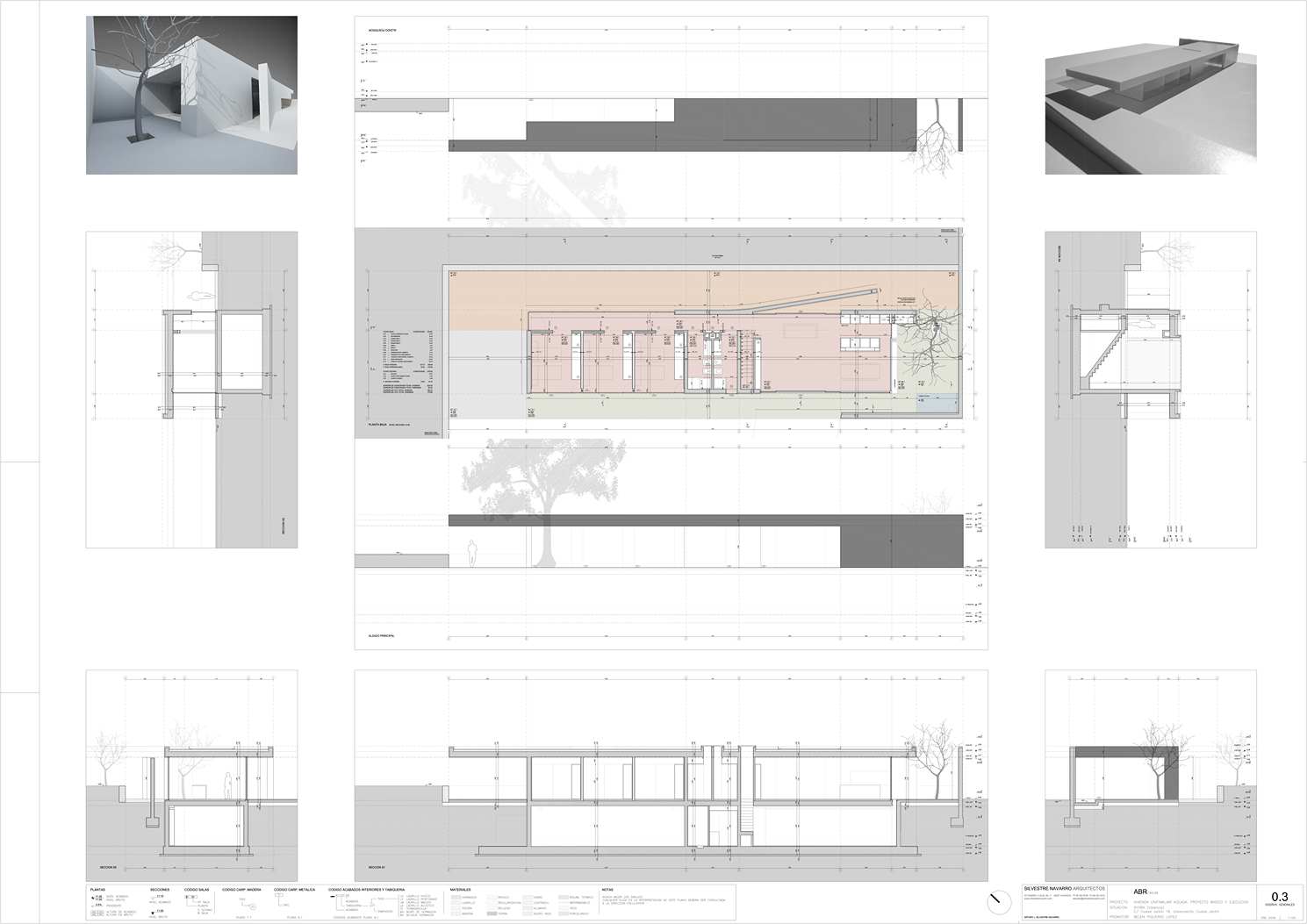Click the human silhouette in main elevation
This screenshot has height=924, width=1307.
pos(471,552)
